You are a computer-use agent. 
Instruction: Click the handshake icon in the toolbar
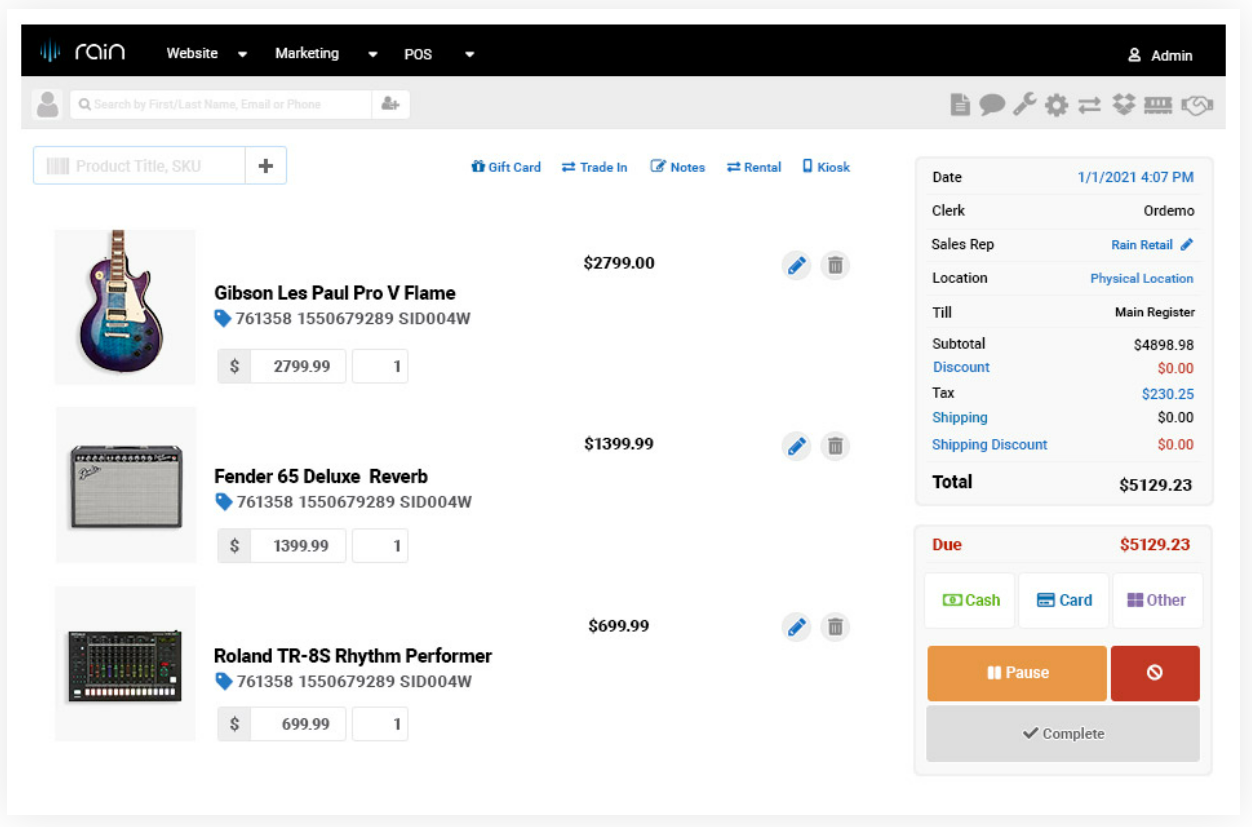pos(1197,104)
